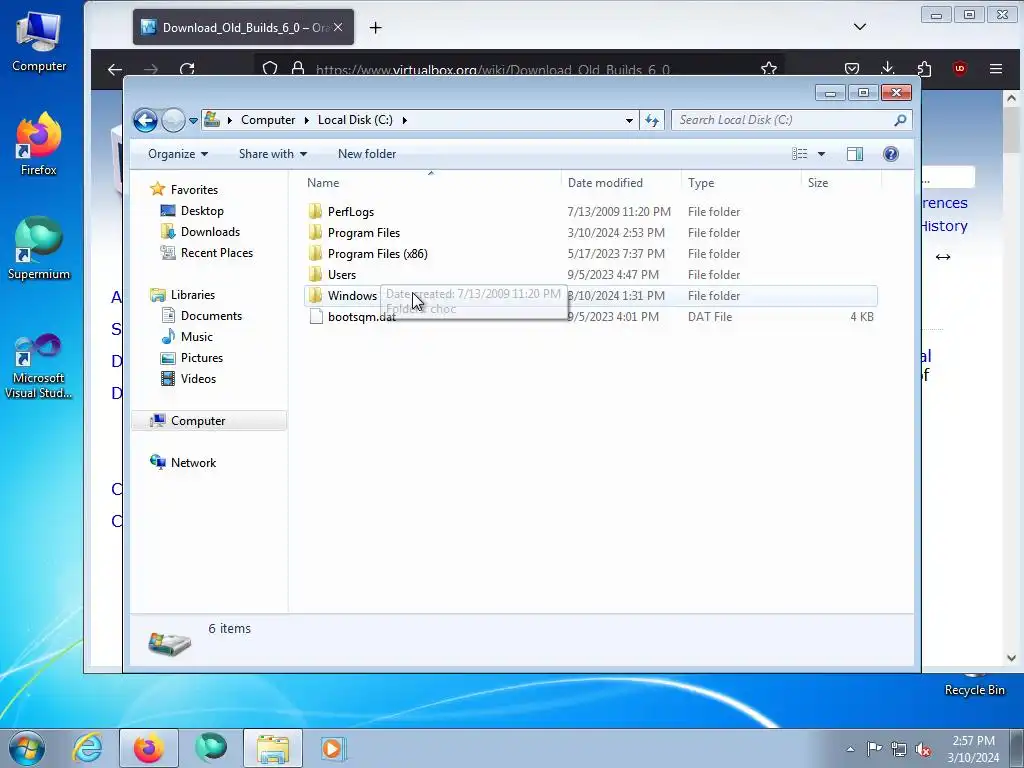Screen dimensions: 1024x768
Task: Change your view icon button
Action: point(799,154)
